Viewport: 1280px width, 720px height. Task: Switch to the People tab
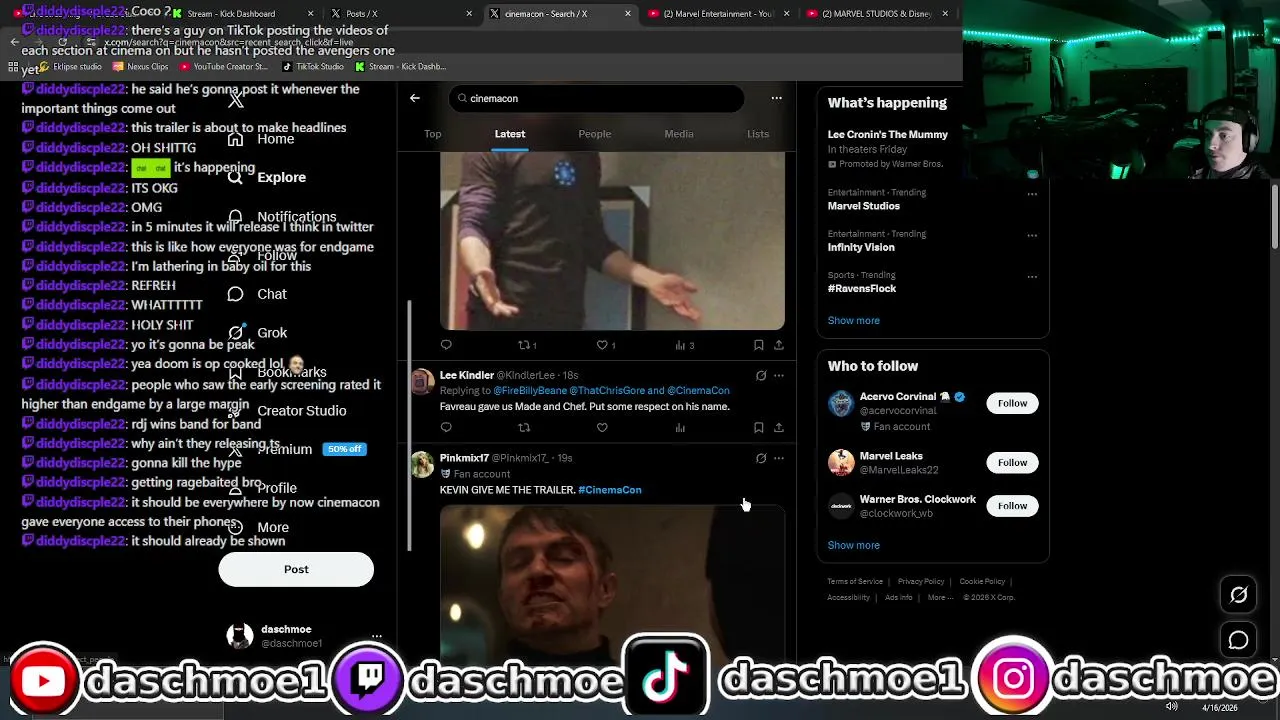point(594,134)
